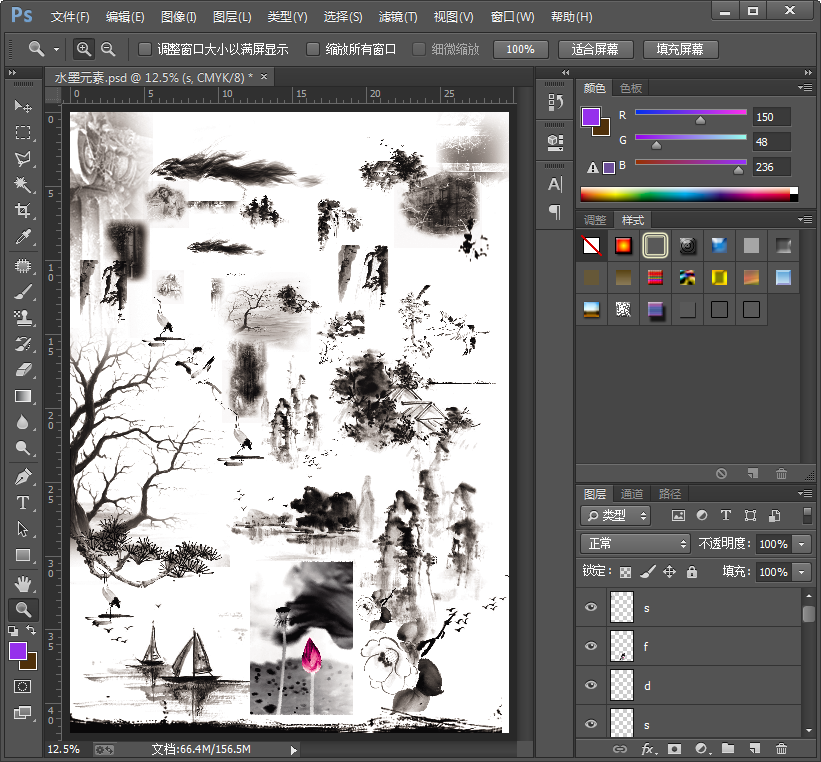Screen dimensions: 821x762
Task: Click the 适合屏幕 button
Action: point(594,49)
